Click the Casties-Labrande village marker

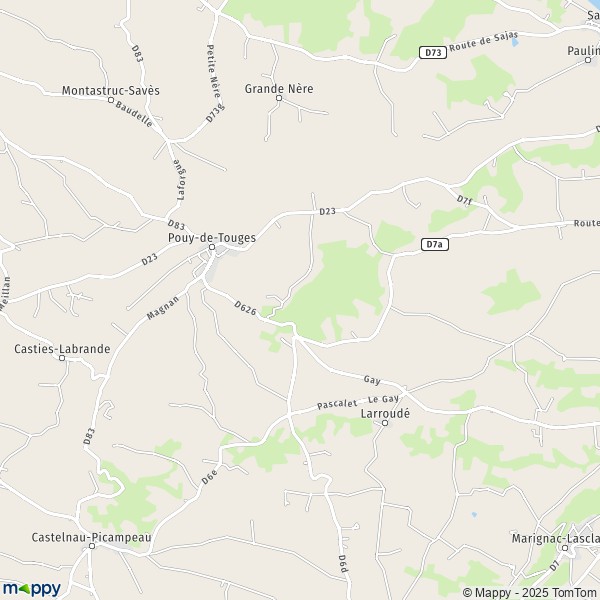click(x=62, y=358)
